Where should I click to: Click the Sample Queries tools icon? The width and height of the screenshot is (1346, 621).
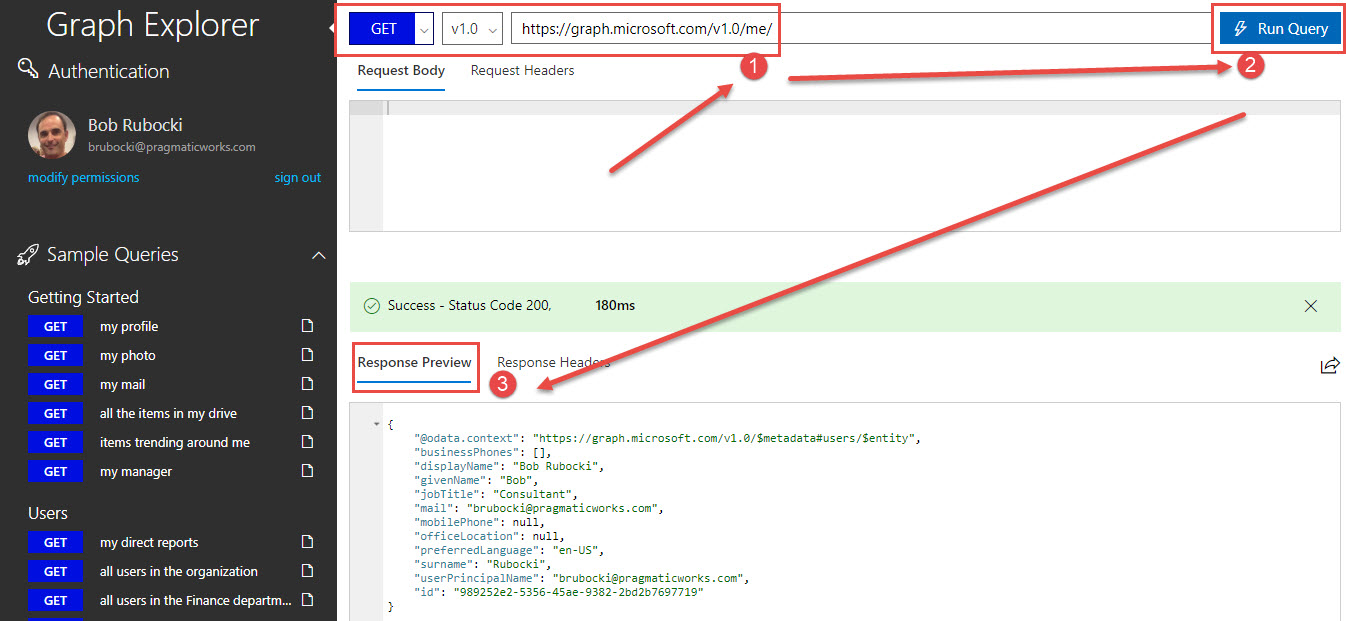27,254
